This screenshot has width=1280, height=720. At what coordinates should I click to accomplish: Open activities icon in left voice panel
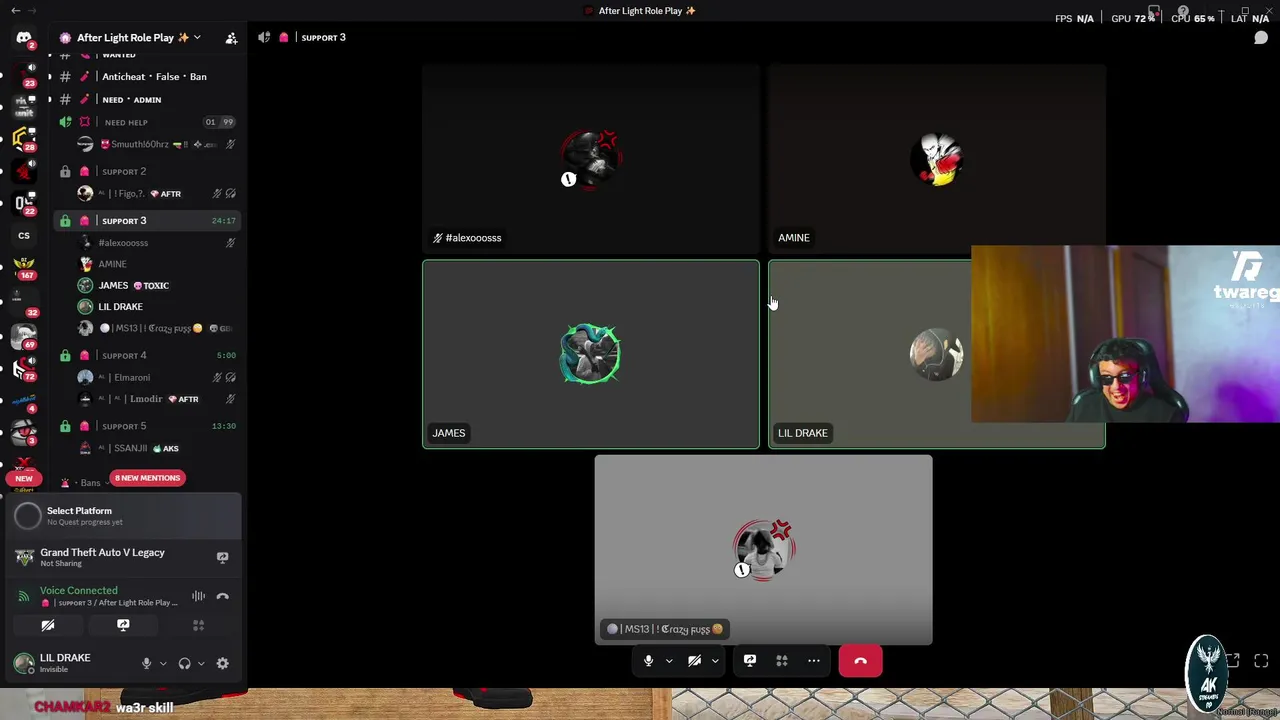point(198,625)
